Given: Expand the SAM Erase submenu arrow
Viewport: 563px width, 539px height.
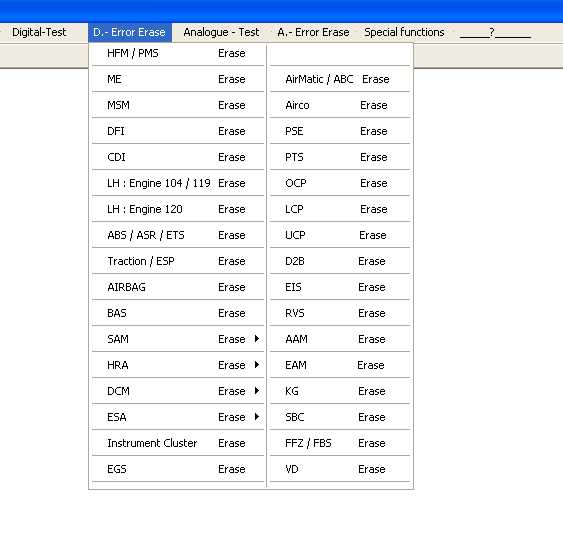Looking at the screenshot, I should pos(256,339).
